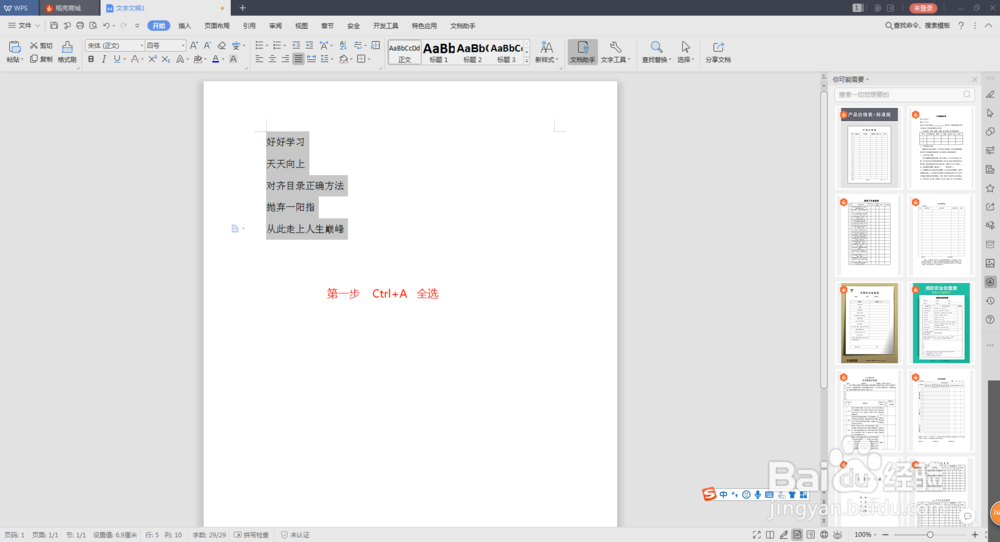Open the Select (选择) dropdown

pos(685,51)
